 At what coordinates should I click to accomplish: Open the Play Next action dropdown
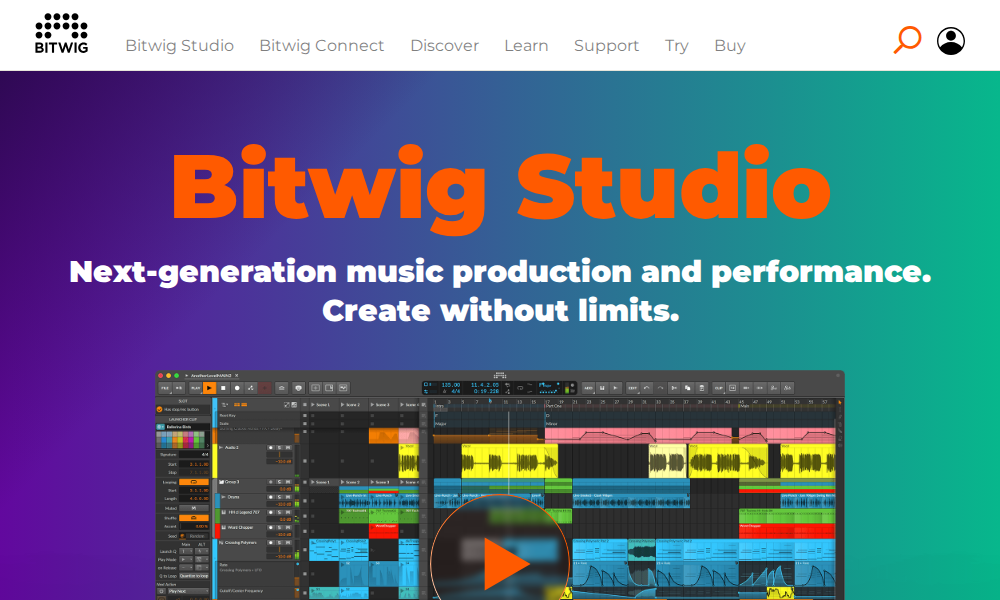tap(188, 591)
